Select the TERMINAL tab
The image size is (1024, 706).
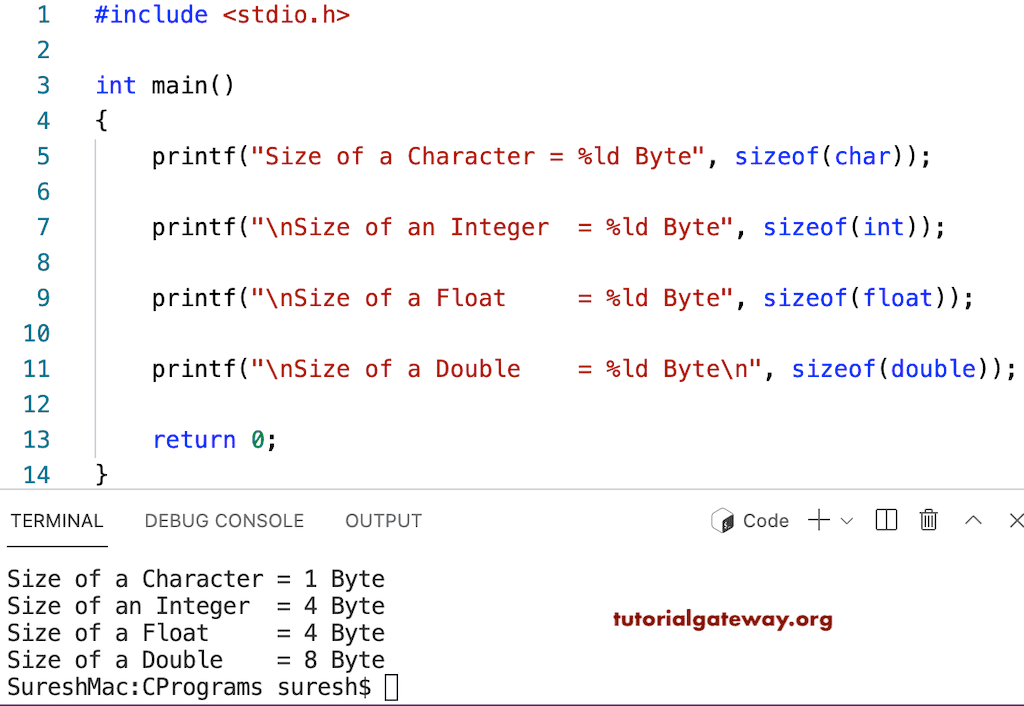click(56, 521)
